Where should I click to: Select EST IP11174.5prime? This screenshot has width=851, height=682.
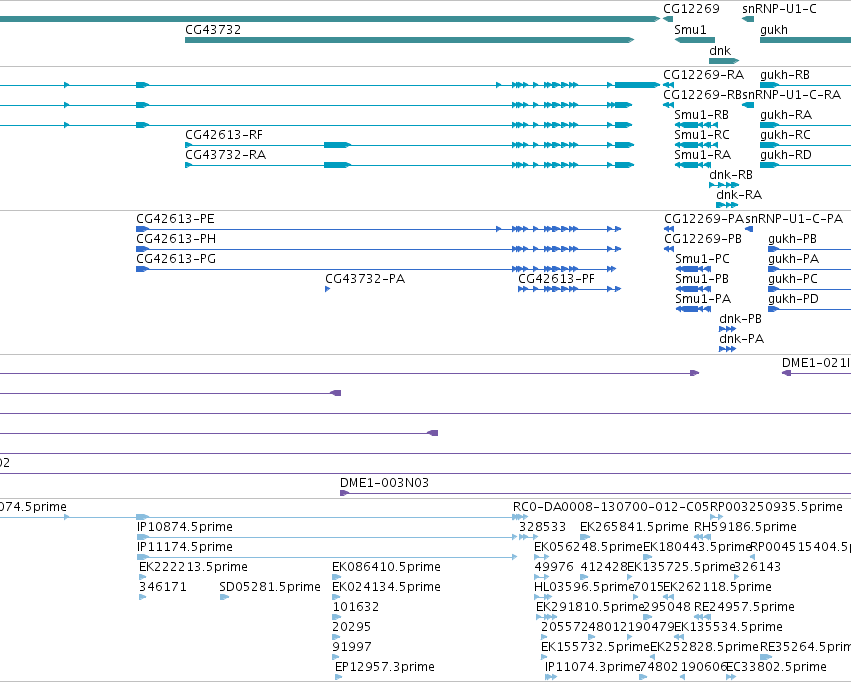point(185,547)
